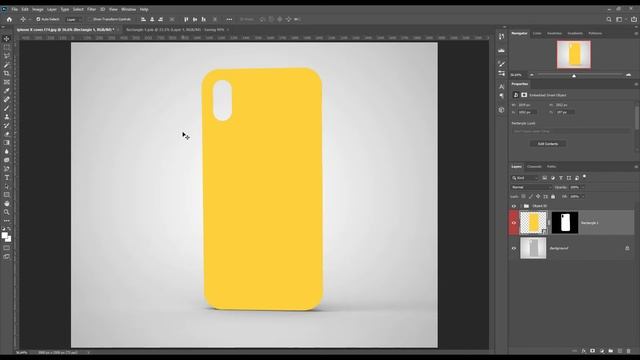Click the layer styles fx icon
640x360 pixels.
[x=584, y=351]
